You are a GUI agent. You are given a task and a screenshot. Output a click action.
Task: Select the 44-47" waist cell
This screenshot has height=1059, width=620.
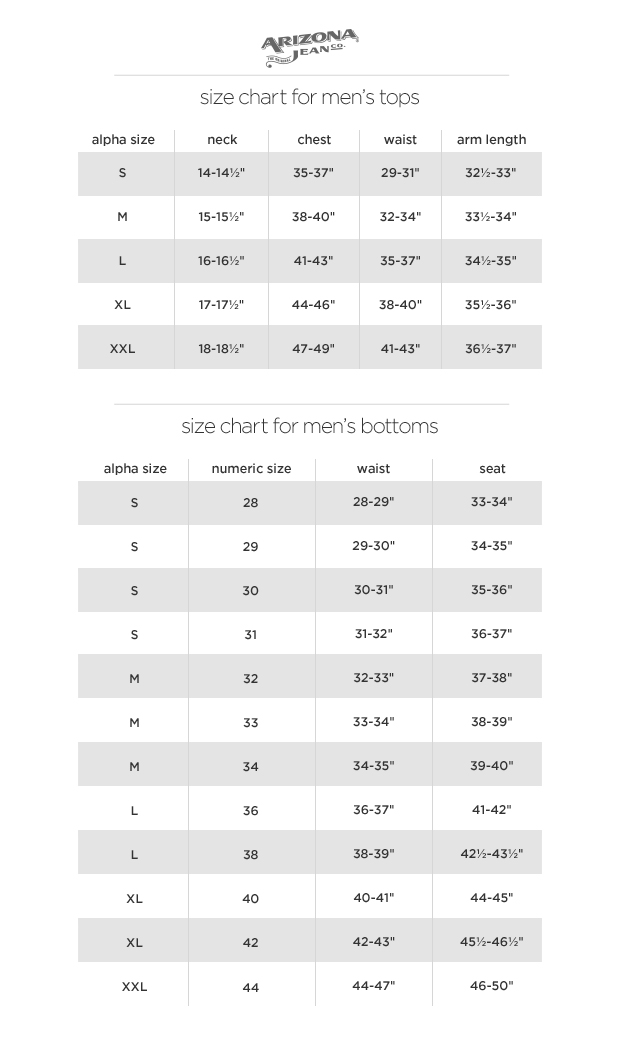pyautogui.click(x=373, y=986)
